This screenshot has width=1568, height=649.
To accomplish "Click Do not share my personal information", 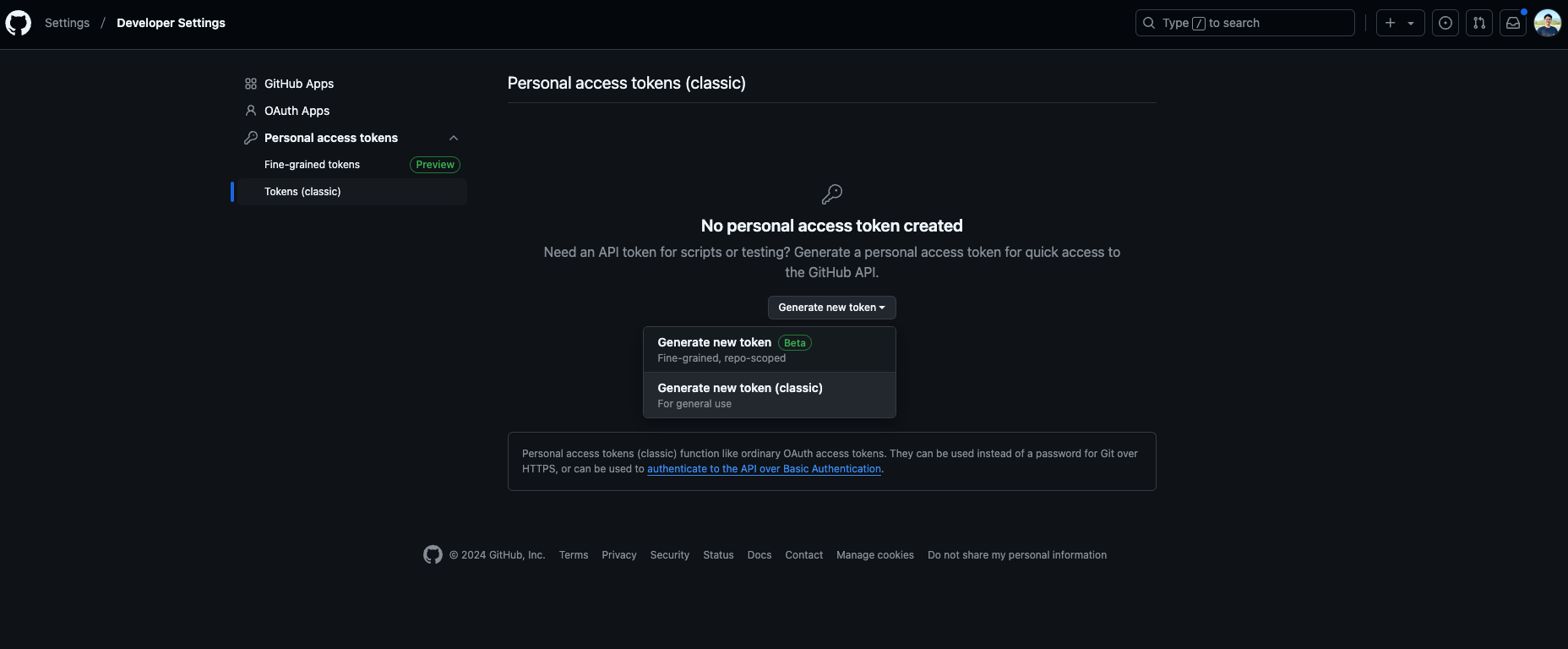I will tap(1017, 555).
